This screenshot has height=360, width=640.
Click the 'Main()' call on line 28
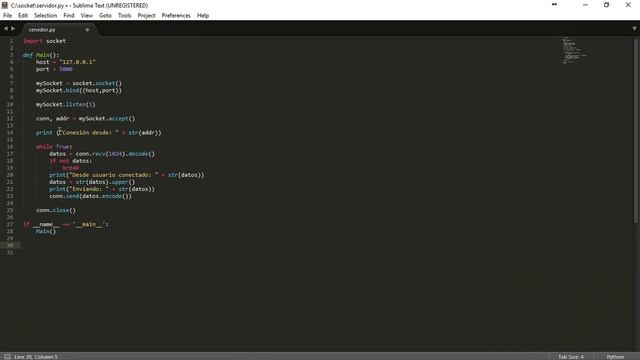(x=46, y=231)
